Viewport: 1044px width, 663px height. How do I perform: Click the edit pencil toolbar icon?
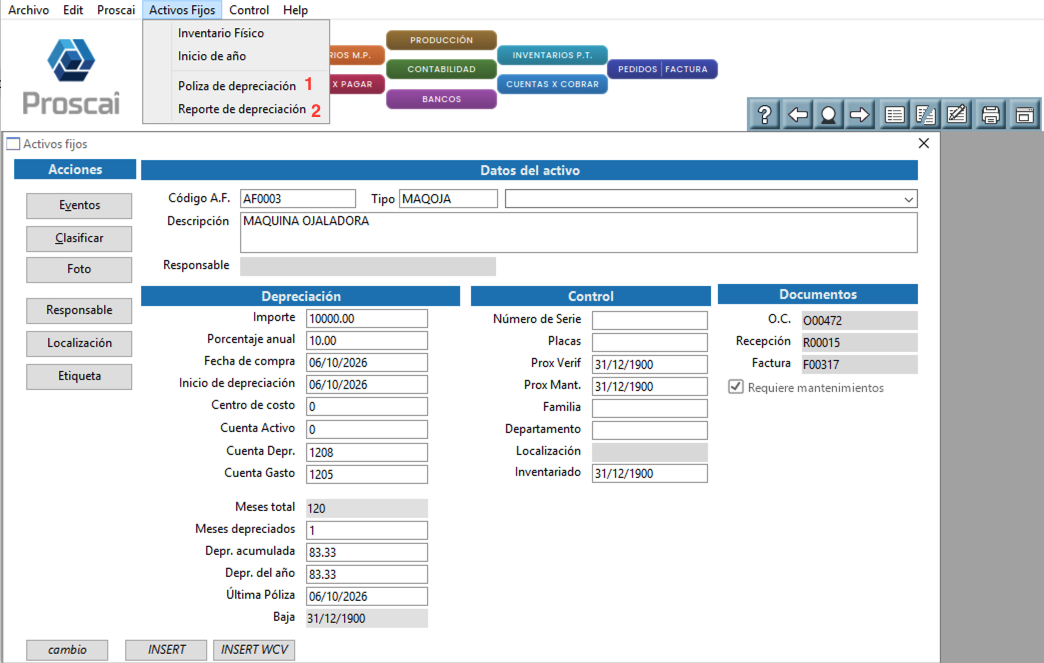(957, 114)
